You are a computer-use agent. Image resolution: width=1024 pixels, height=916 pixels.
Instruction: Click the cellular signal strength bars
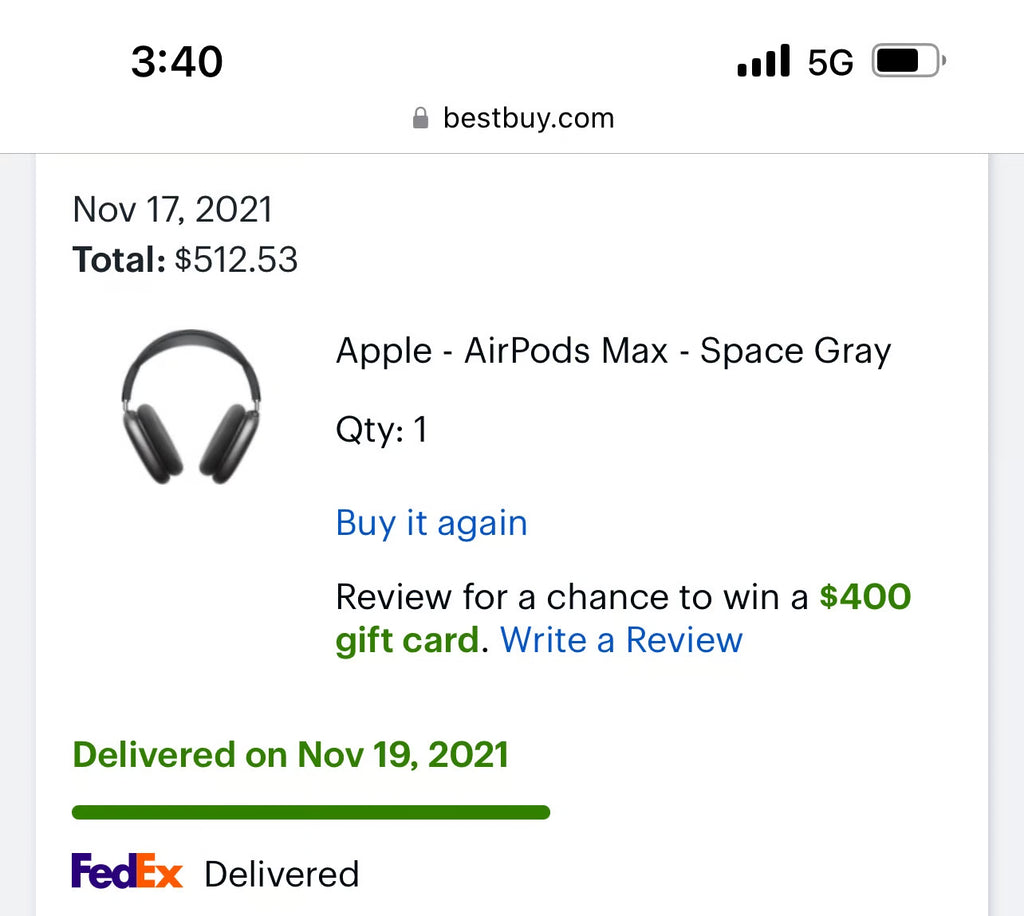point(763,62)
